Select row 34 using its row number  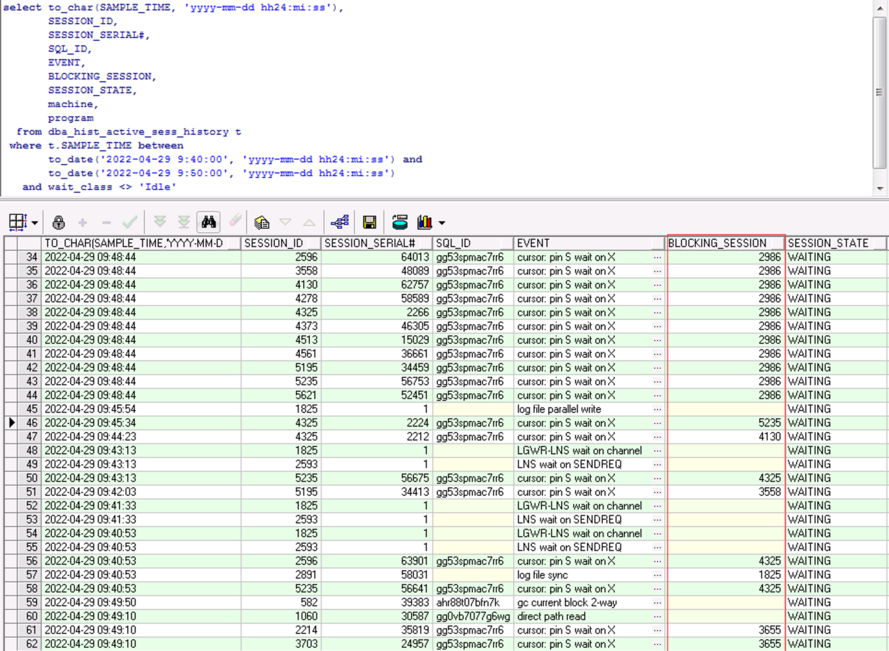click(x=30, y=257)
